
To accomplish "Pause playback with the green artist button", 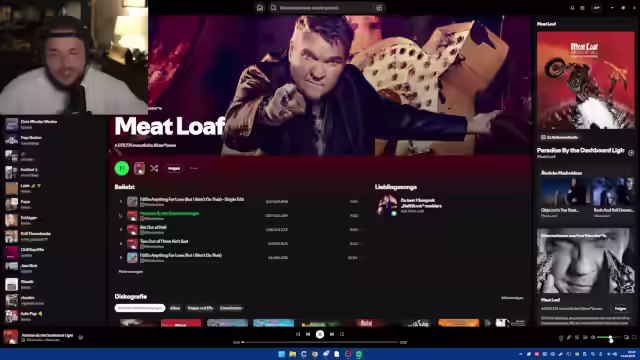I will point(122,168).
